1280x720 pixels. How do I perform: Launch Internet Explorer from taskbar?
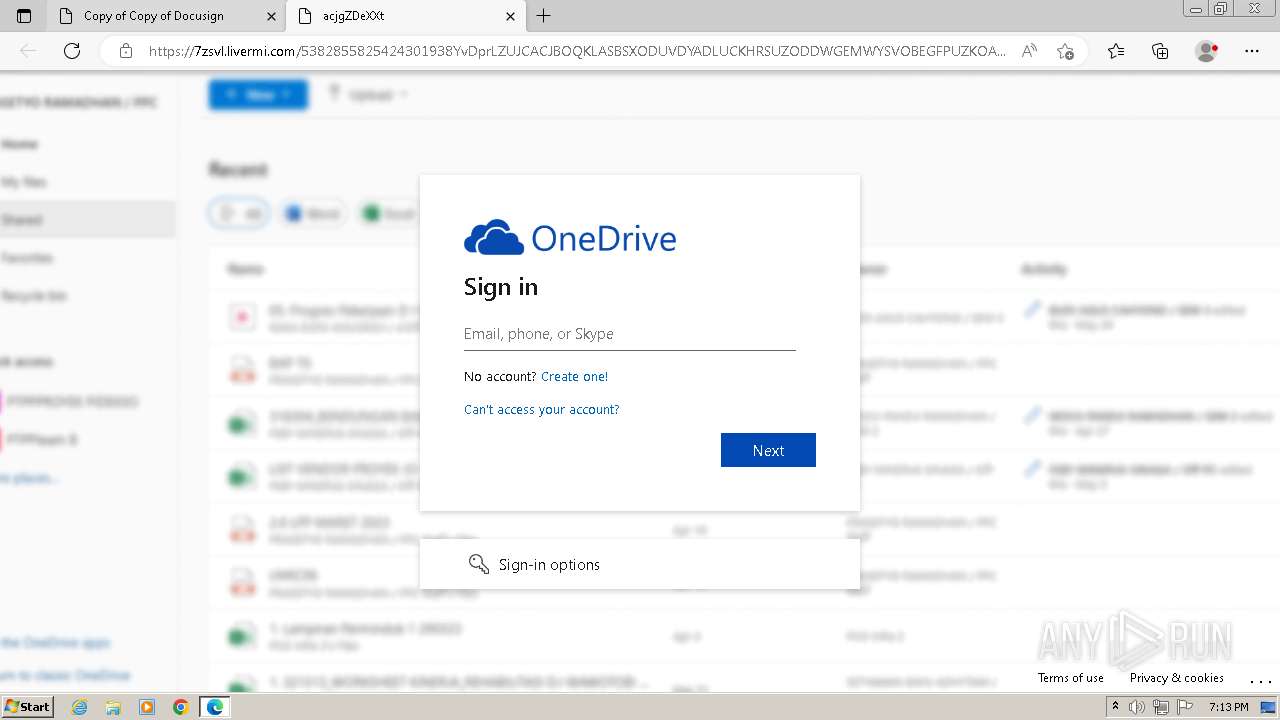pos(79,707)
